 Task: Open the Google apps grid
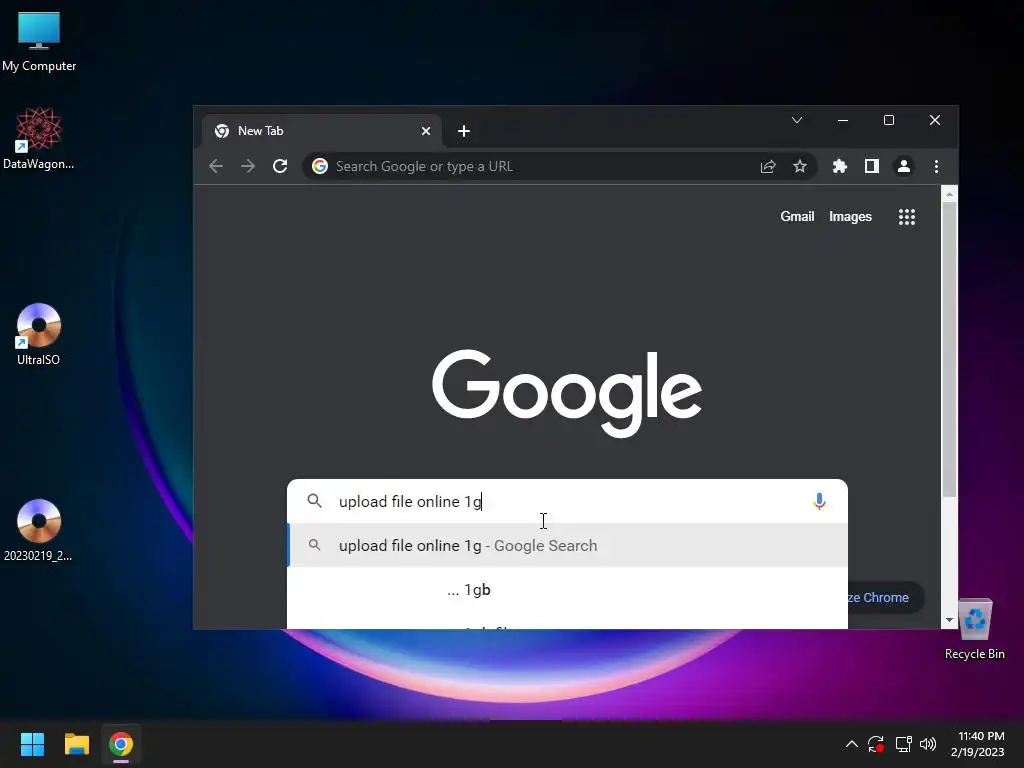tap(906, 217)
